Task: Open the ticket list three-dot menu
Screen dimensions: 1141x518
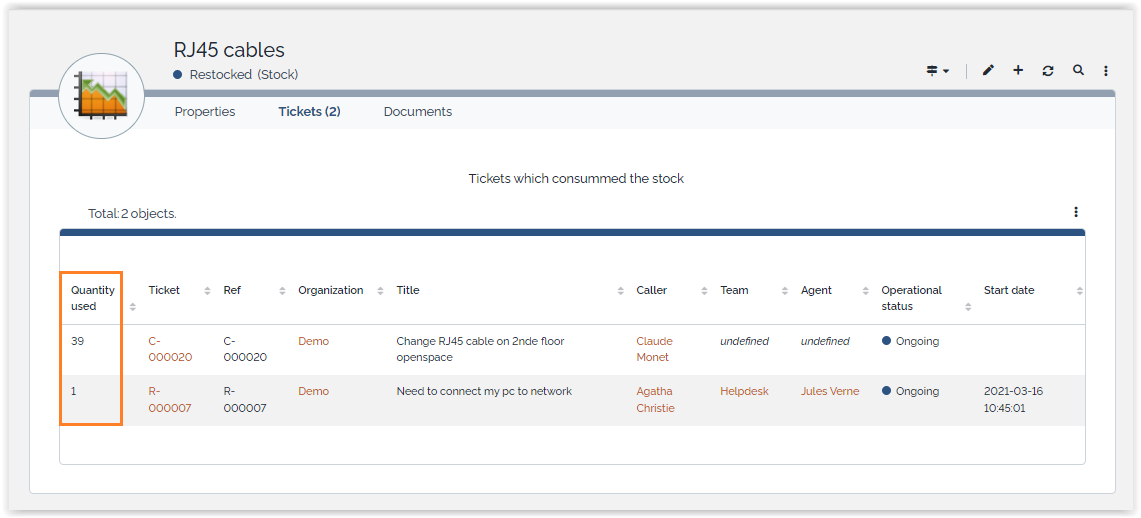Action: [1076, 212]
